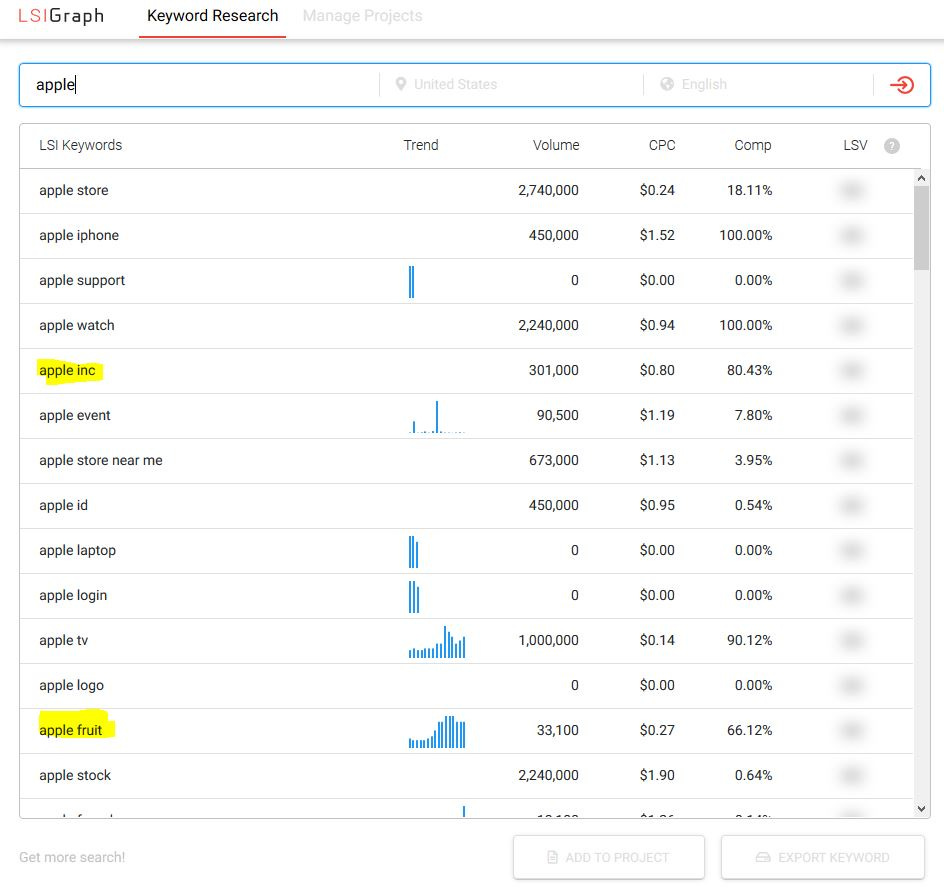Click the location pin icon
The width and height of the screenshot is (944, 894).
pos(400,84)
